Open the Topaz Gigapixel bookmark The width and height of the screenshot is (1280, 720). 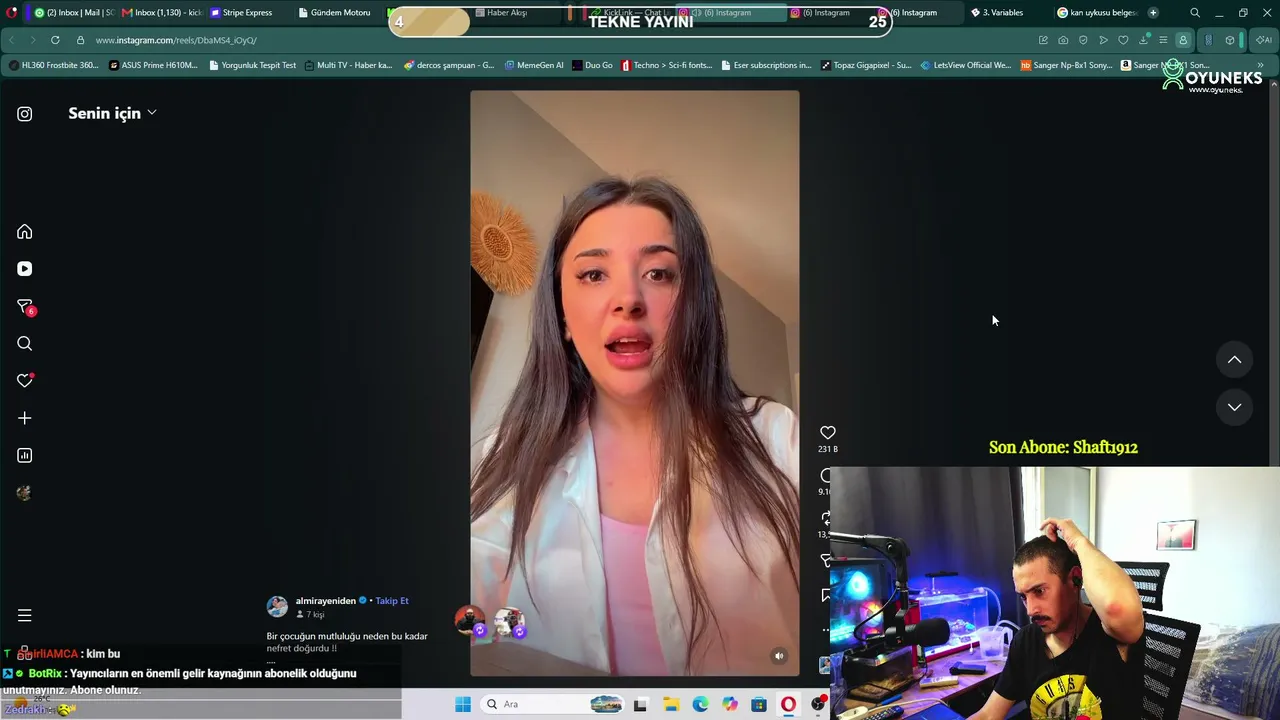click(x=866, y=65)
